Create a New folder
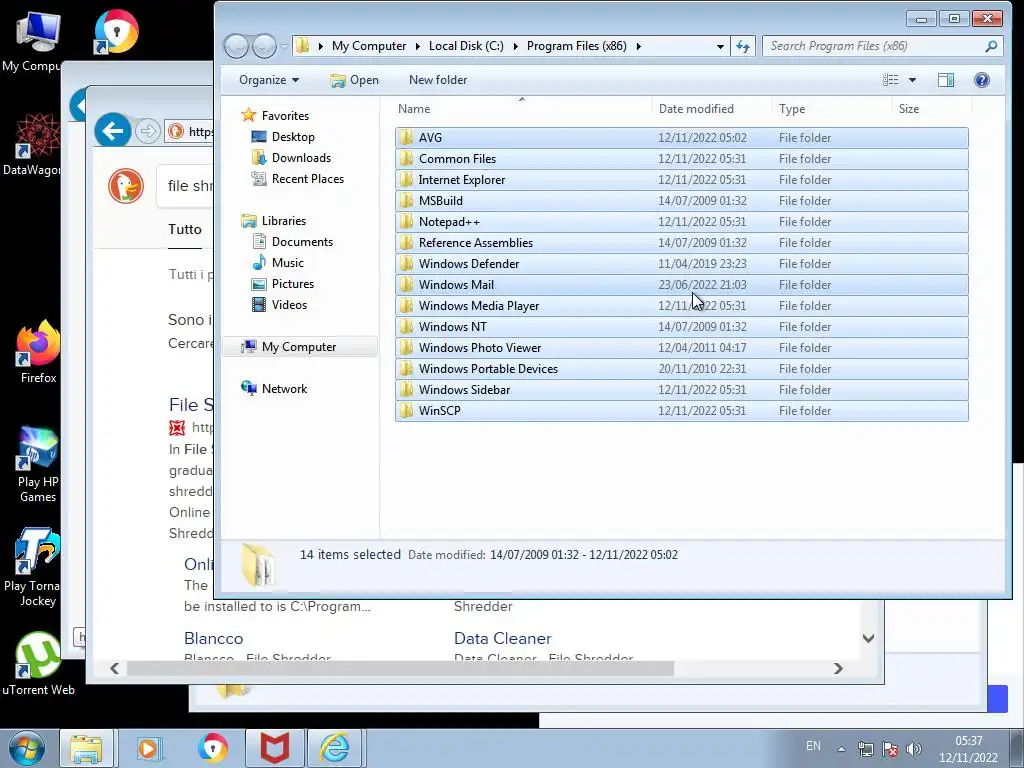 [x=438, y=80]
